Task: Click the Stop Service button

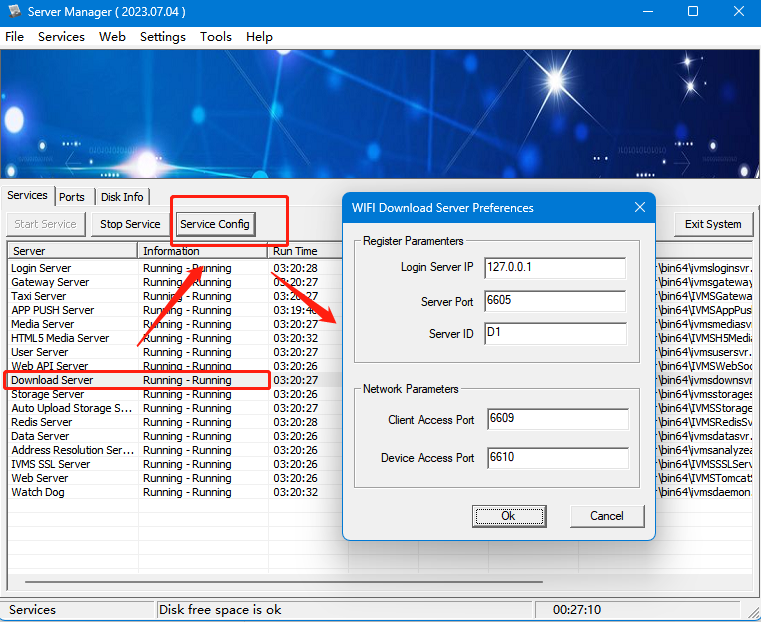Action: pyautogui.click(x=130, y=224)
